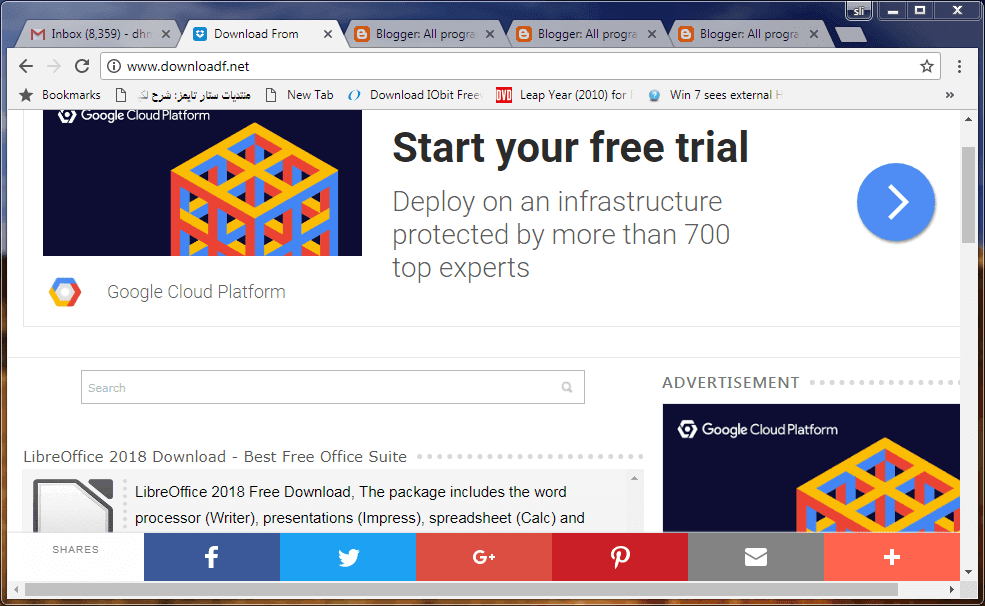Image resolution: width=985 pixels, height=606 pixels.
Task: Open more sharing options with the plus icon
Action: pyautogui.click(x=891, y=557)
